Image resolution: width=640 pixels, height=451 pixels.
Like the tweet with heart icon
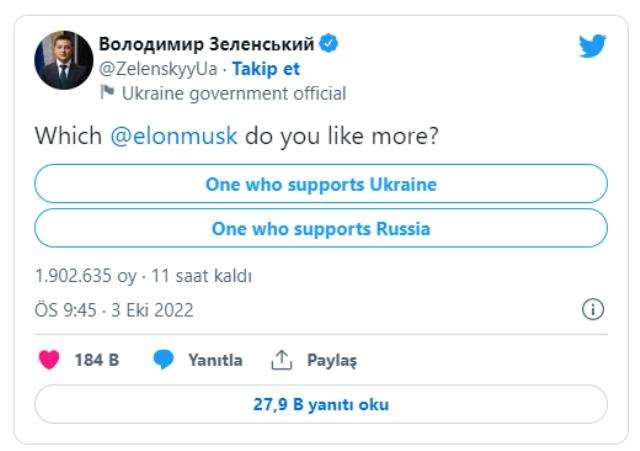point(49,360)
